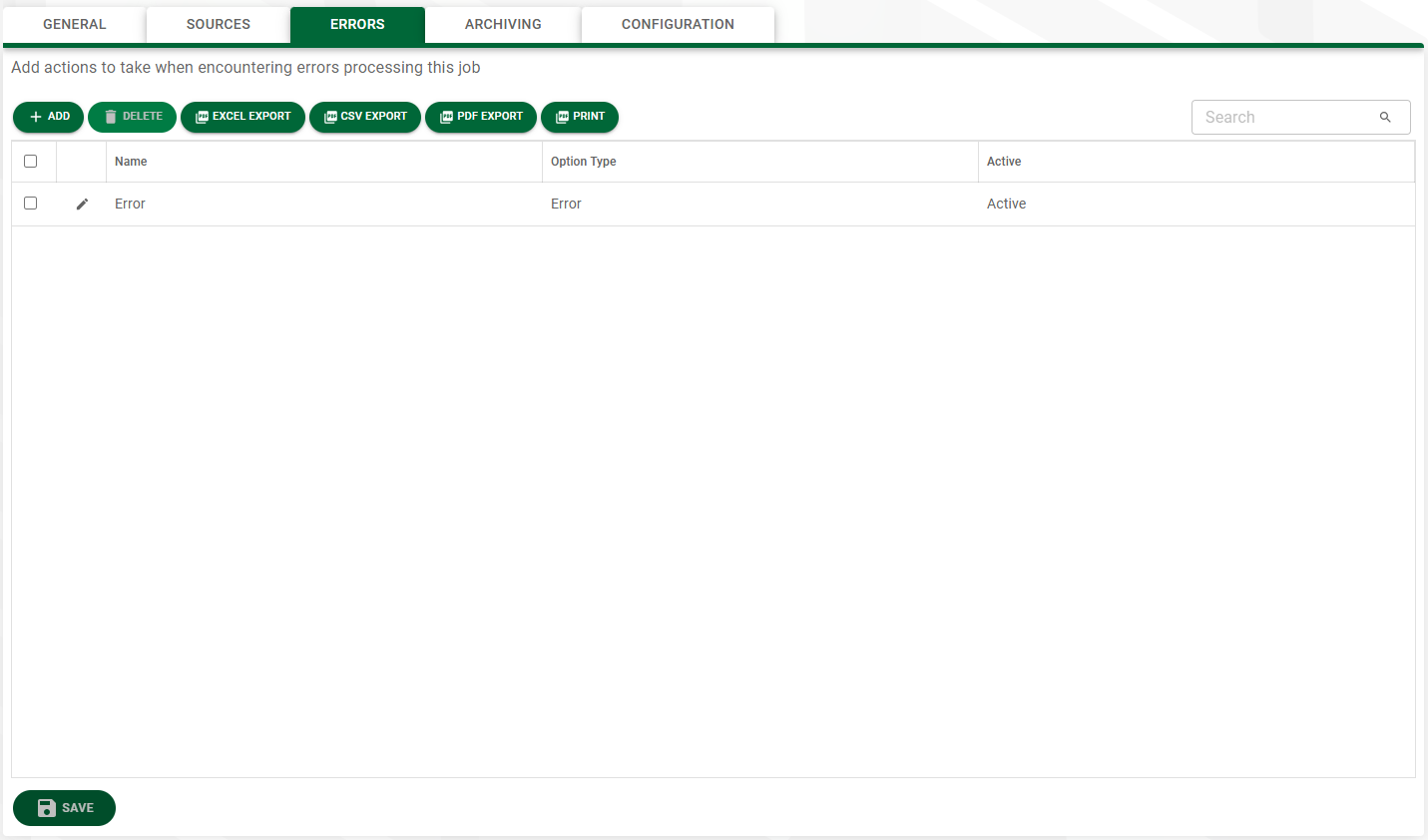The width and height of the screenshot is (1428, 840).
Task: Save the job using floppy disk button
Action: point(64,808)
